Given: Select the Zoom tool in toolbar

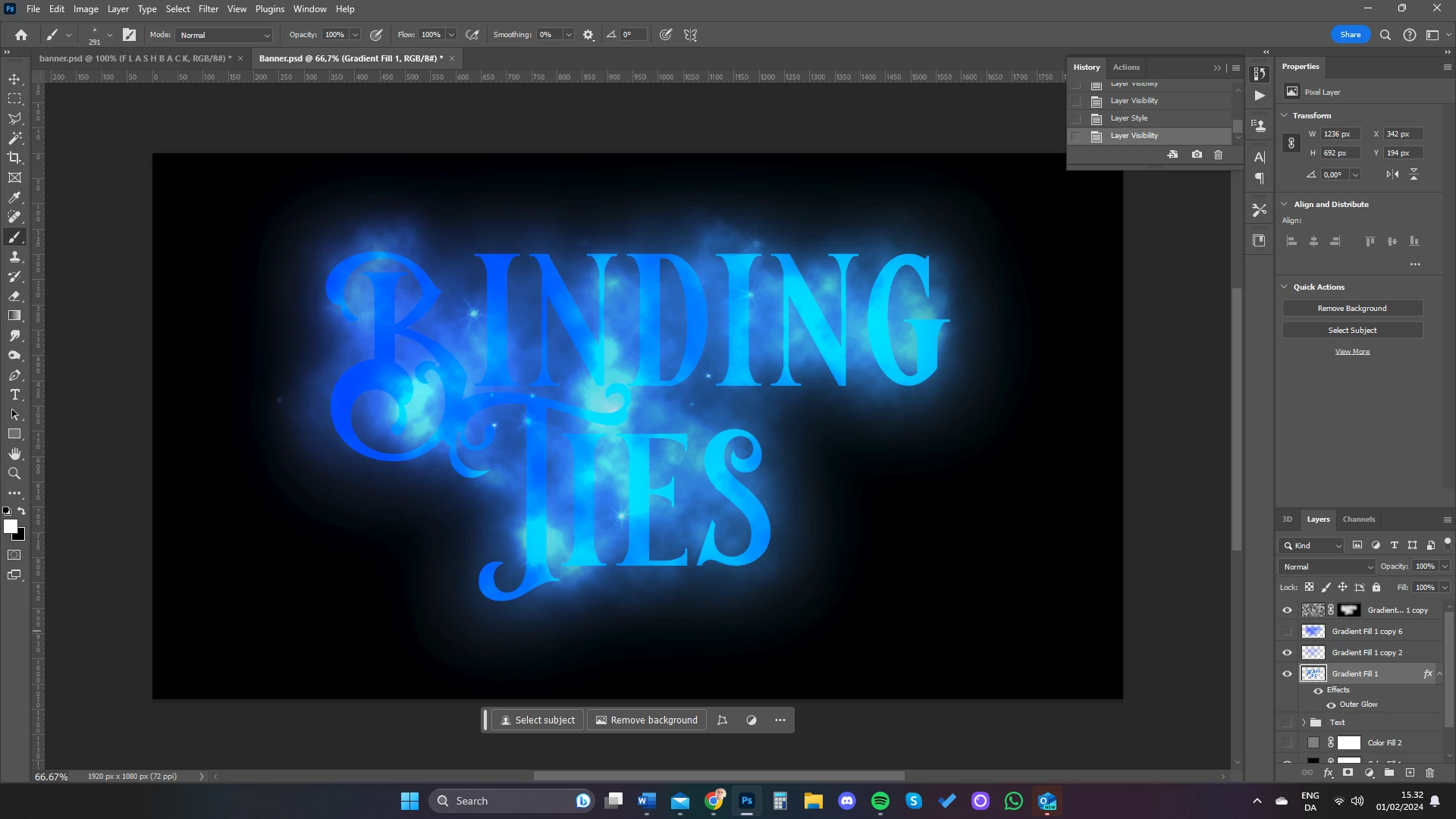Looking at the screenshot, I should pos(14,474).
